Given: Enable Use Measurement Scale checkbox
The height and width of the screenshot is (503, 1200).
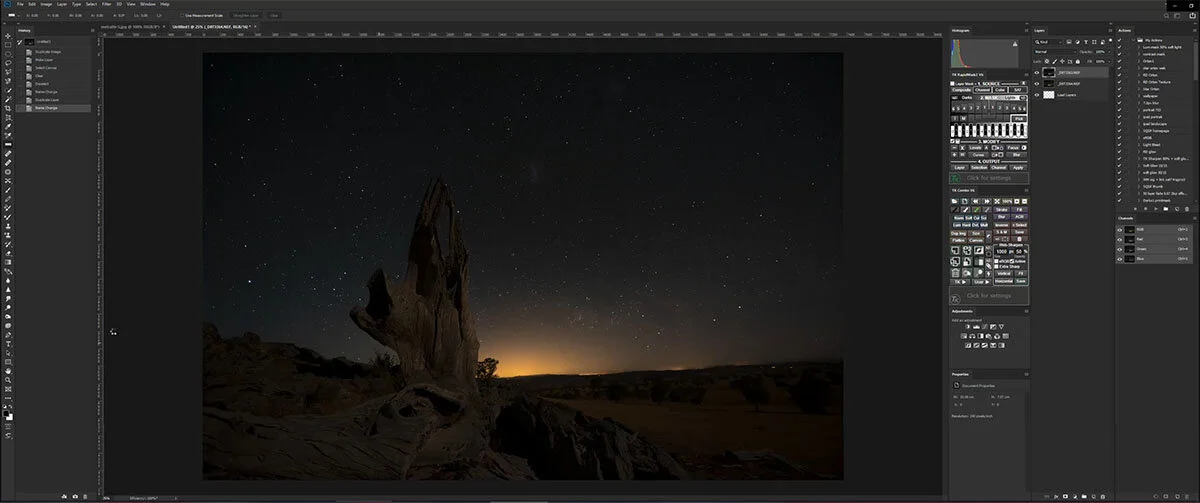Looking at the screenshot, I should click(x=182, y=15).
